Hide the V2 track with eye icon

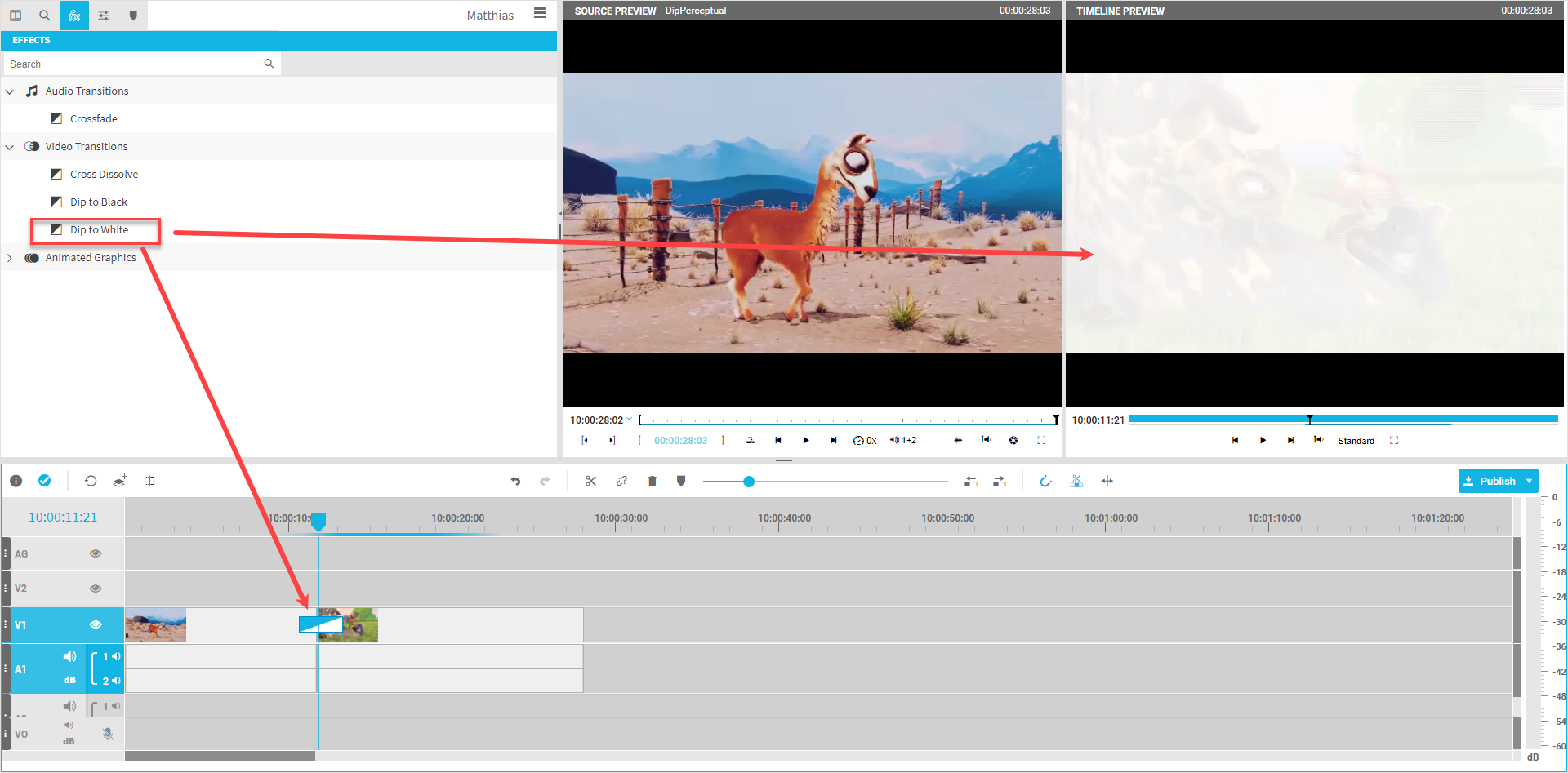(x=96, y=588)
